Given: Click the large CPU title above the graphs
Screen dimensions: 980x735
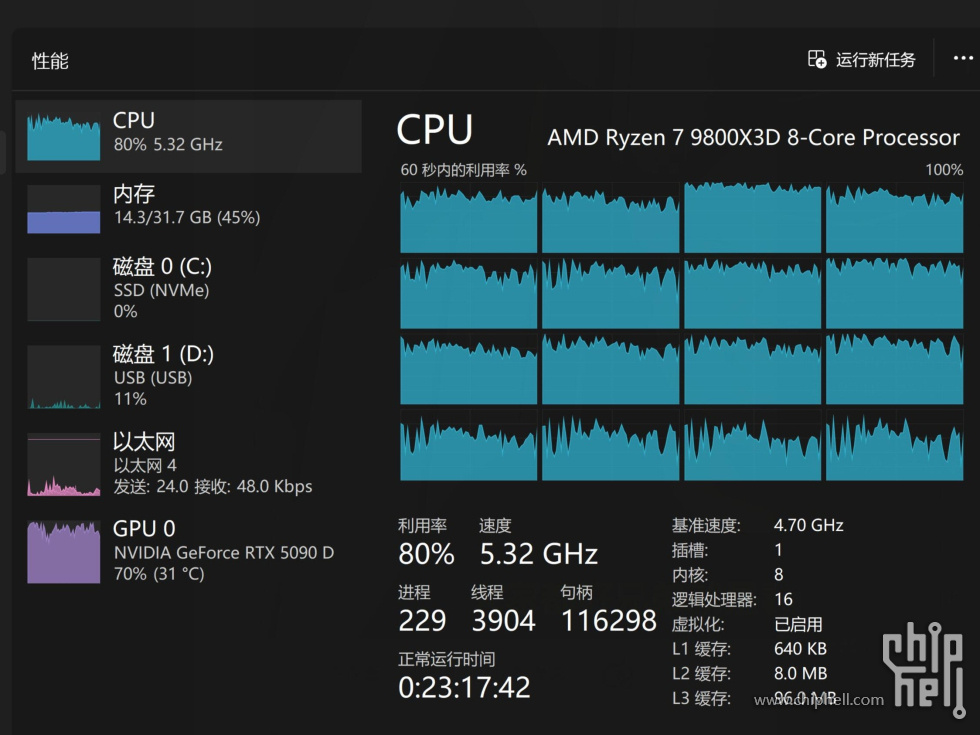Looking at the screenshot, I should click(x=435, y=130).
